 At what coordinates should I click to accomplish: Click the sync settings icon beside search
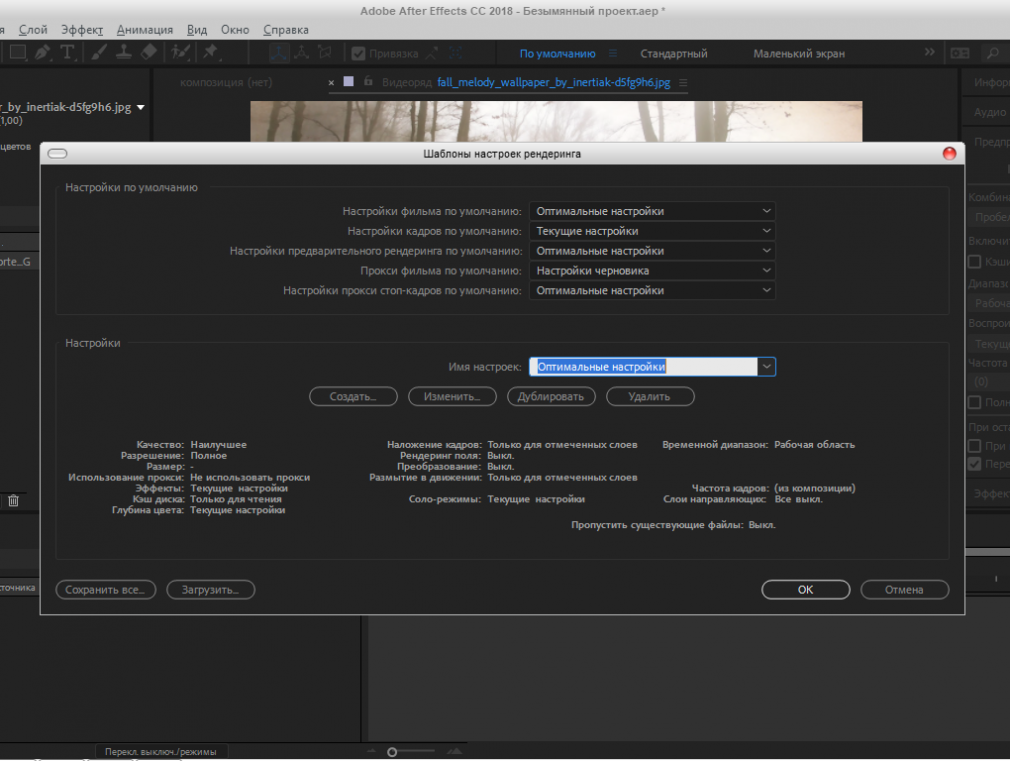tap(960, 53)
